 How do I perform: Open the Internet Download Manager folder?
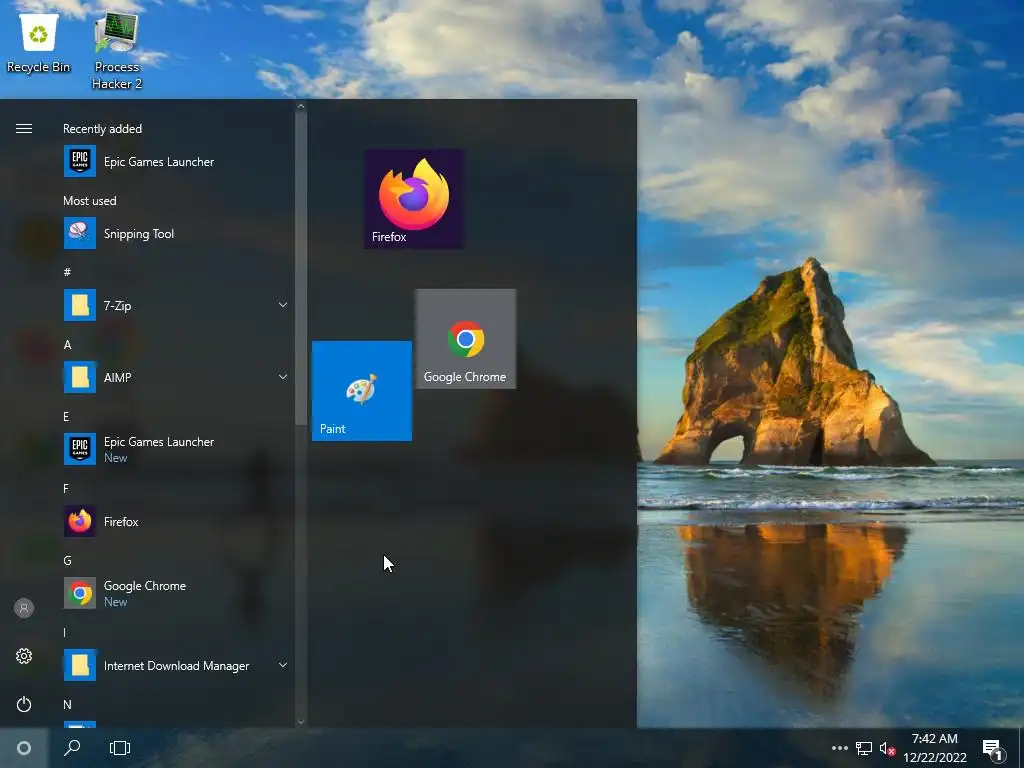tap(175, 665)
